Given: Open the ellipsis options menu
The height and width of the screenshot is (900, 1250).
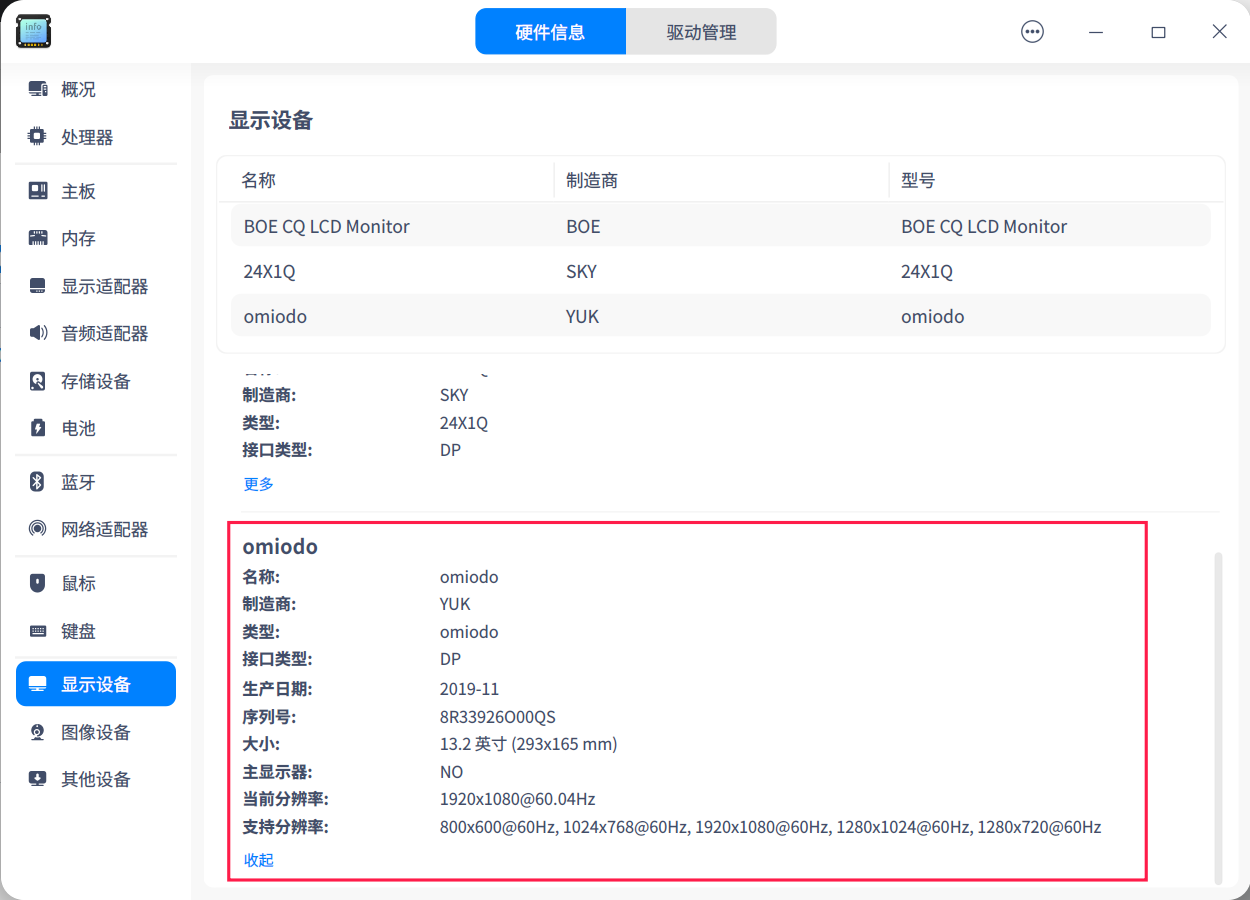Looking at the screenshot, I should (1032, 31).
